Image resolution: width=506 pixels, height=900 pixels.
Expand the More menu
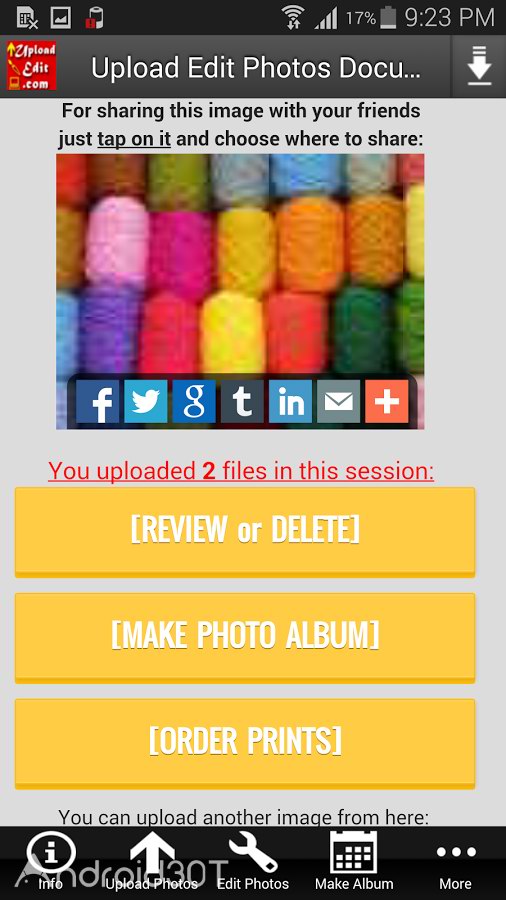tap(456, 860)
